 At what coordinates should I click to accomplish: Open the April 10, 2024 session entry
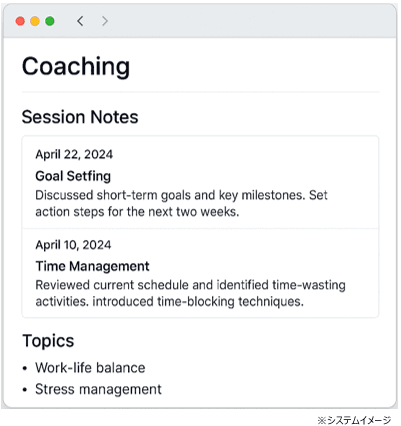point(200,273)
